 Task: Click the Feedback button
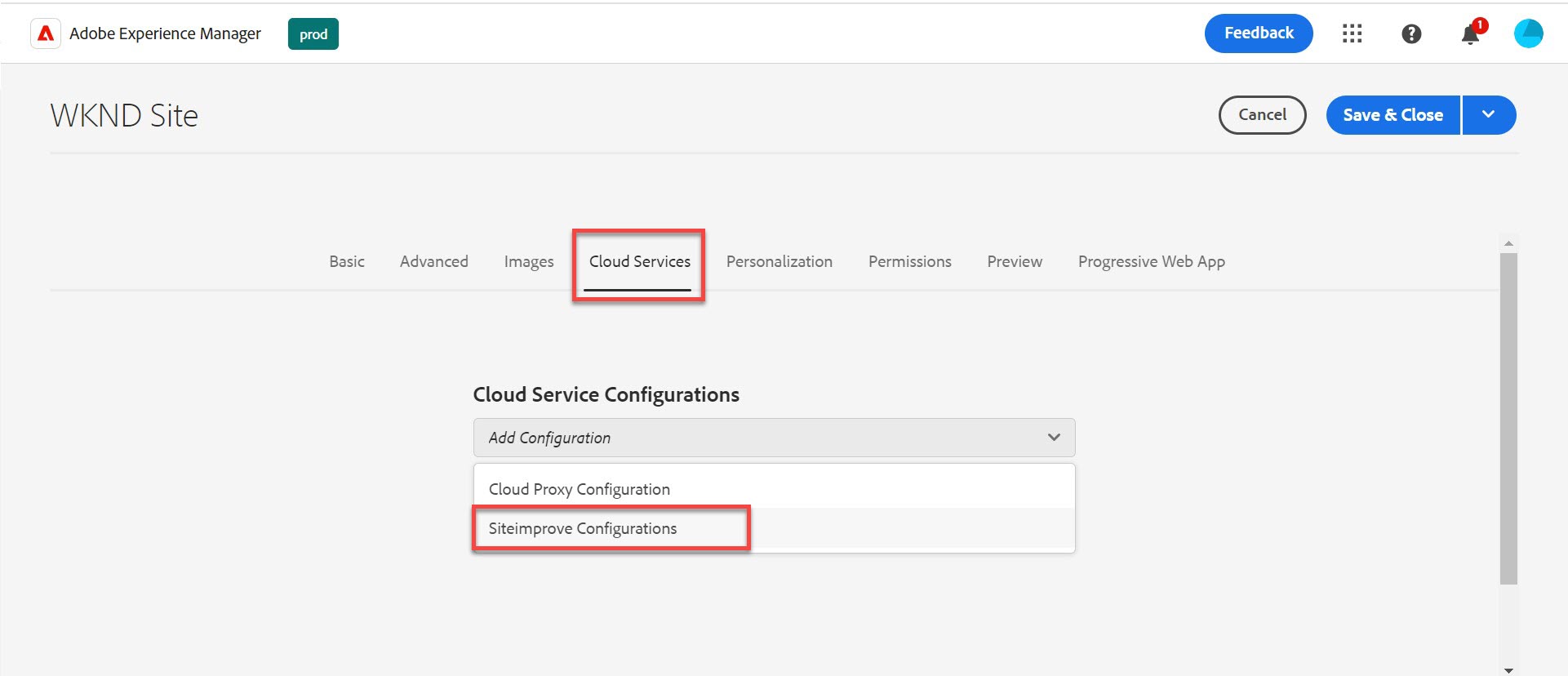1259,33
